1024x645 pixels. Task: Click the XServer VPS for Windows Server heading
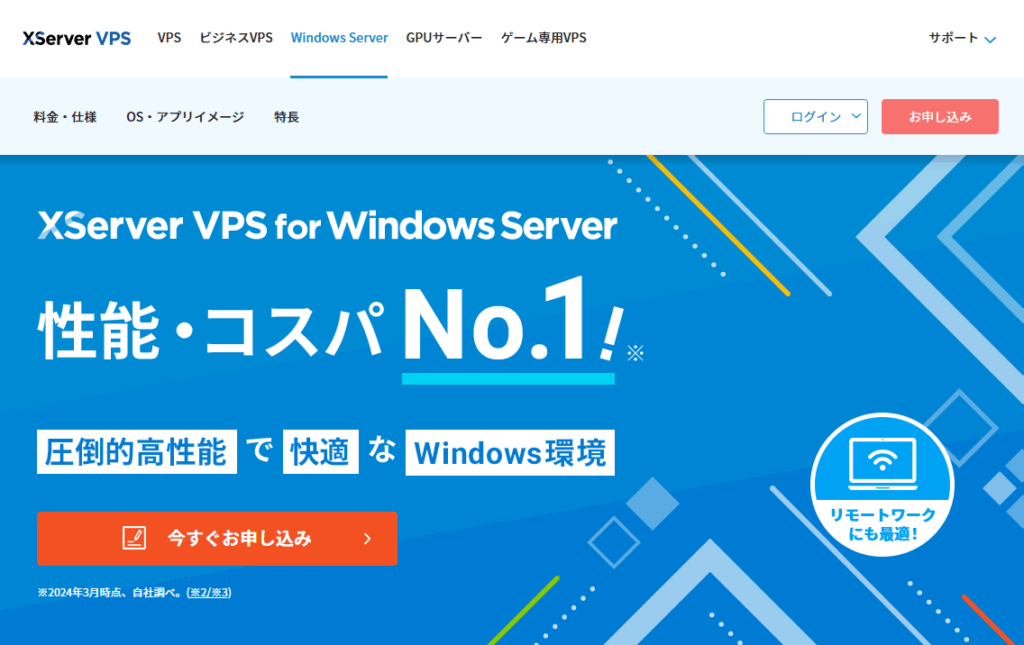327,225
